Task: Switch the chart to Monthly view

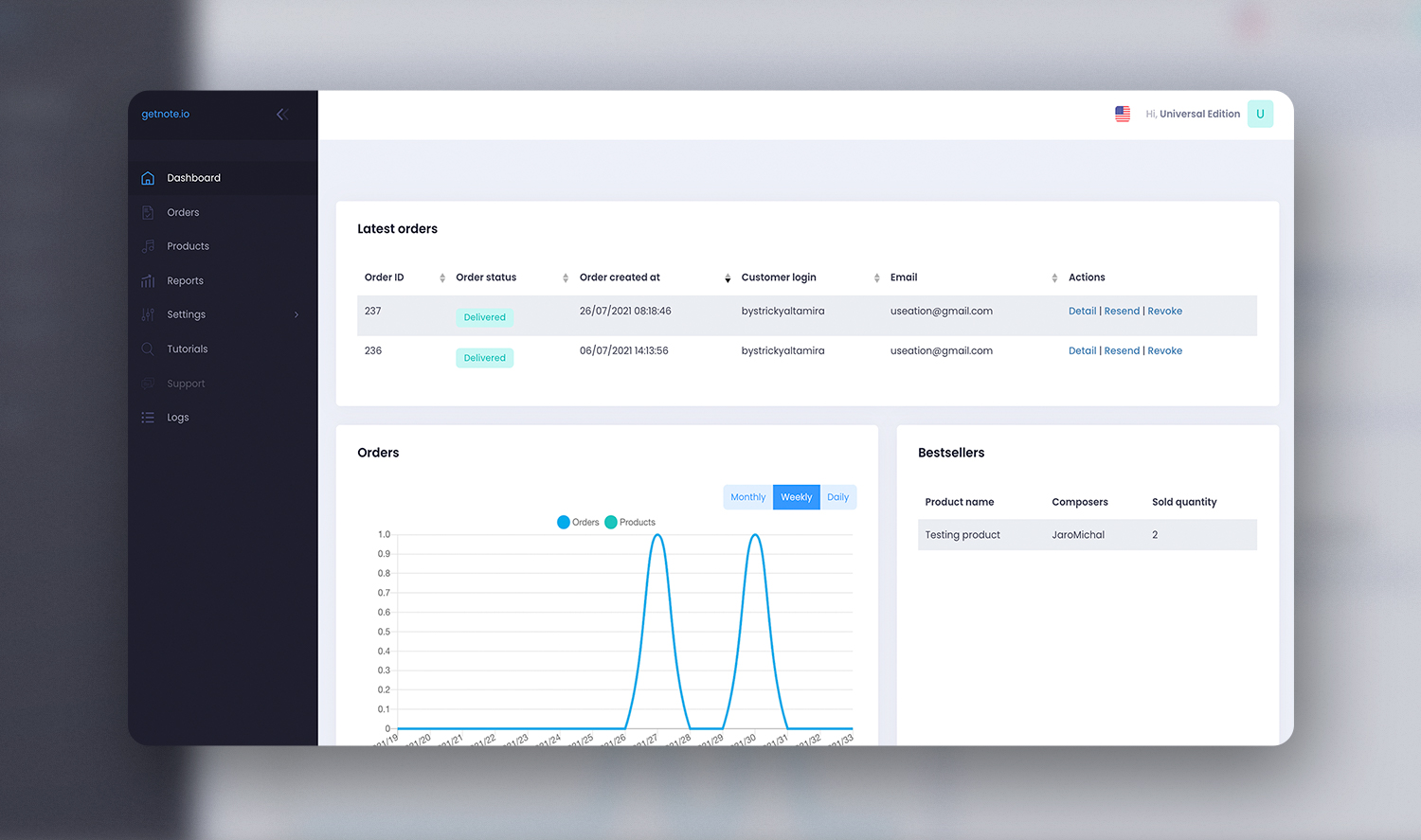Action: 747,496
